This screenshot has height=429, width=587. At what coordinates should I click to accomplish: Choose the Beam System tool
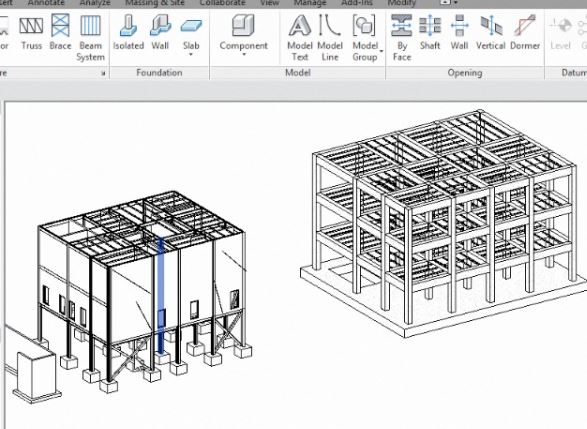pyautogui.click(x=91, y=38)
